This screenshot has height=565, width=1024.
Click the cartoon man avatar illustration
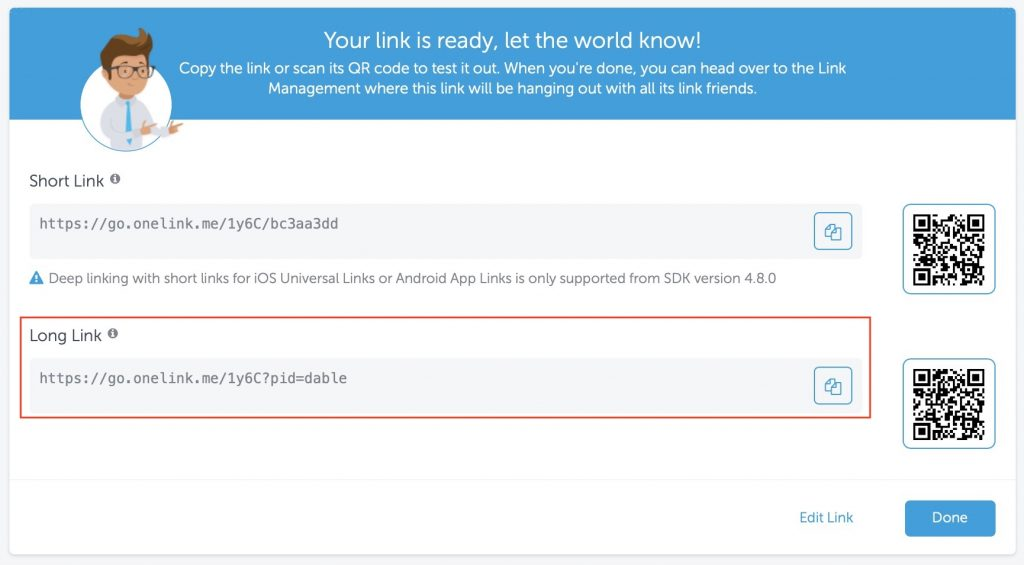click(128, 90)
